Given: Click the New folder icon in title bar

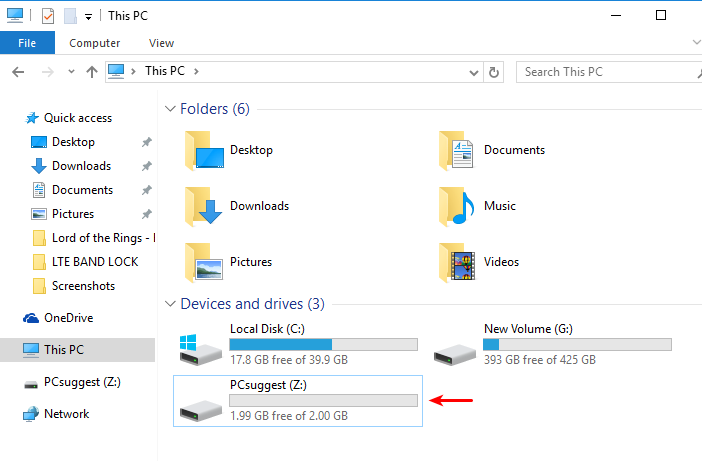Looking at the screenshot, I should click(x=69, y=16).
